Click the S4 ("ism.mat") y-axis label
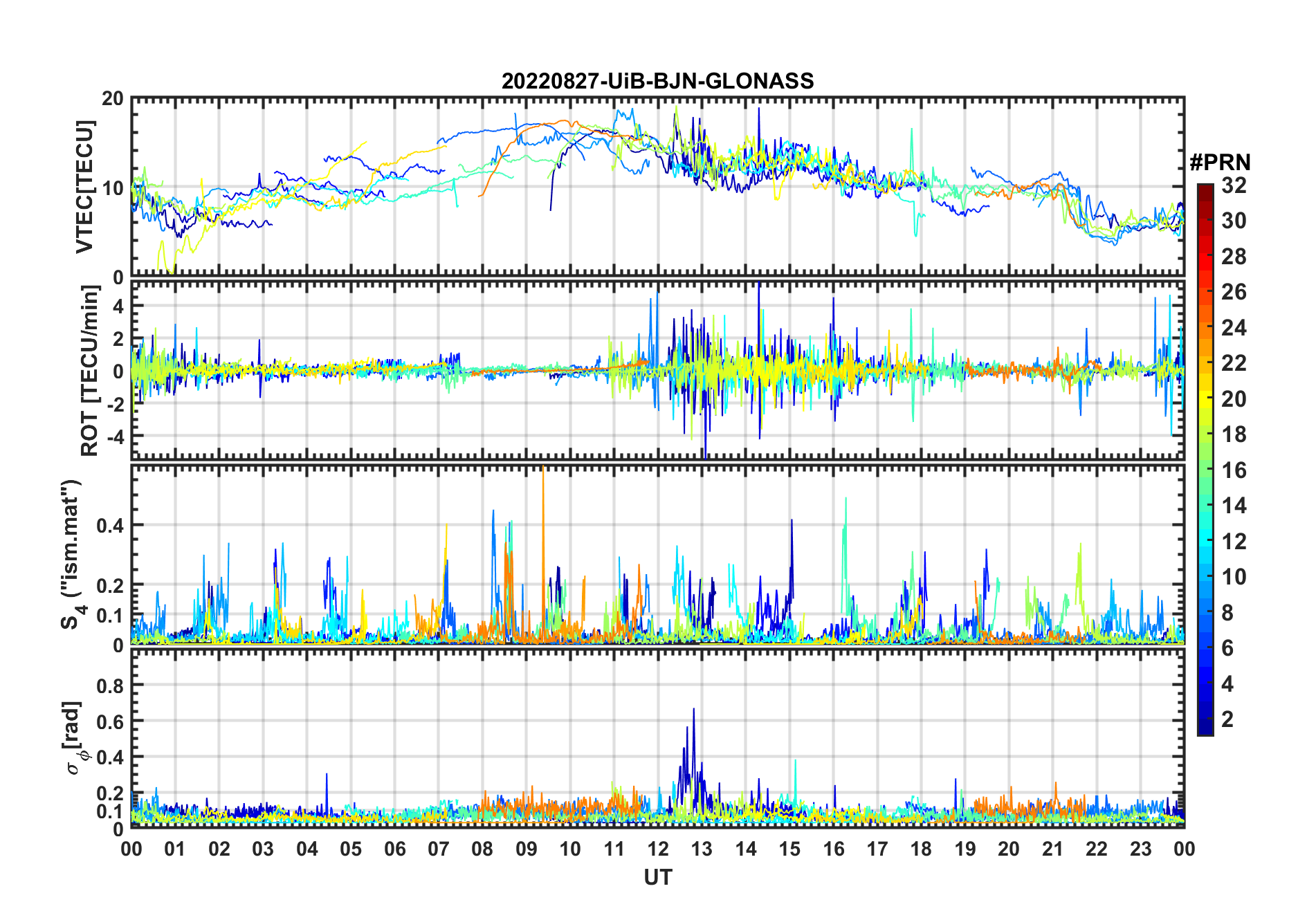This screenshot has width=1316, height=920. point(71,555)
